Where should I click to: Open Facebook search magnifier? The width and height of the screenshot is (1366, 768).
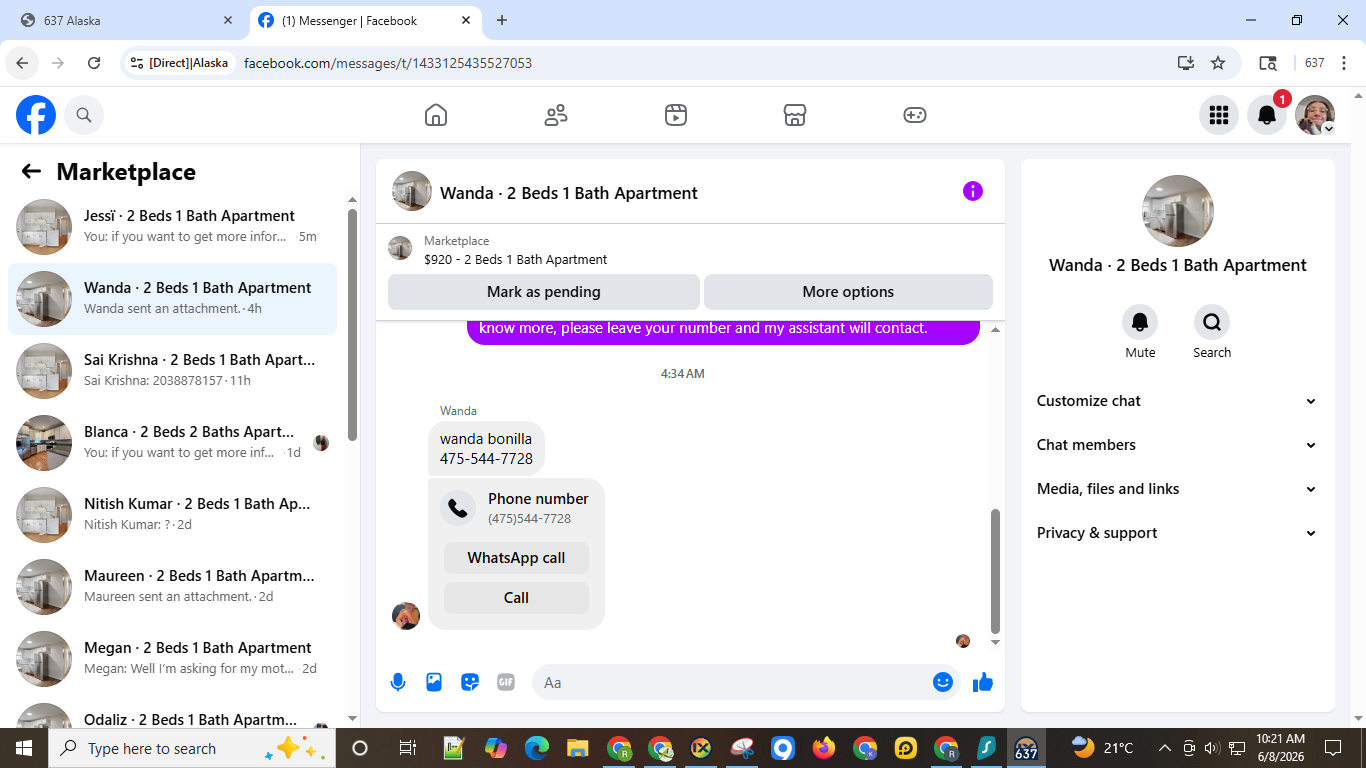pyautogui.click(x=84, y=115)
